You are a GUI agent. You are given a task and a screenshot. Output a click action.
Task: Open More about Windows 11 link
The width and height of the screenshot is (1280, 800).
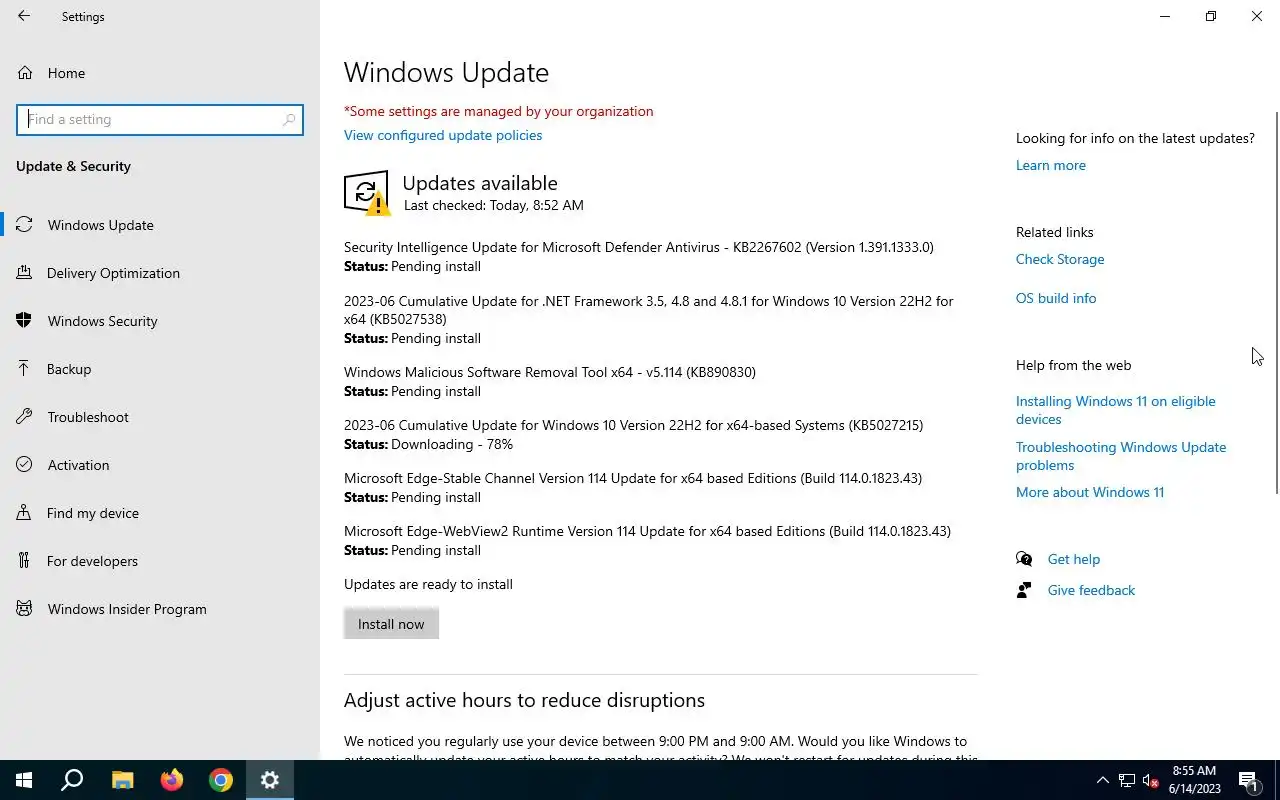click(1090, 492)
